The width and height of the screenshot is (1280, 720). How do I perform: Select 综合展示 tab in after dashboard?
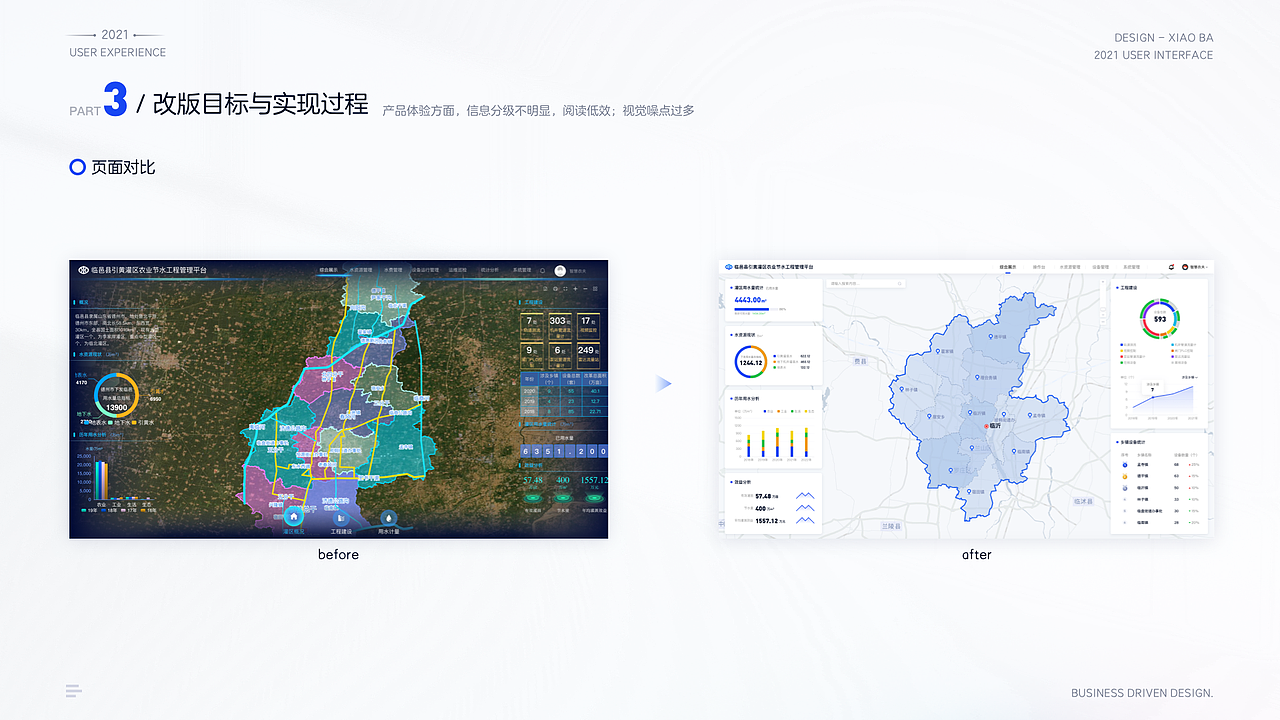coord(1008,267)
